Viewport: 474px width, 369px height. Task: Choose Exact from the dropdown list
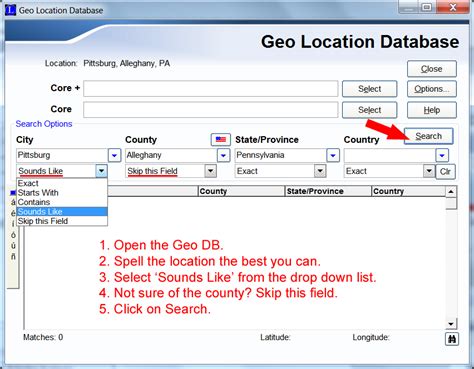62,183
